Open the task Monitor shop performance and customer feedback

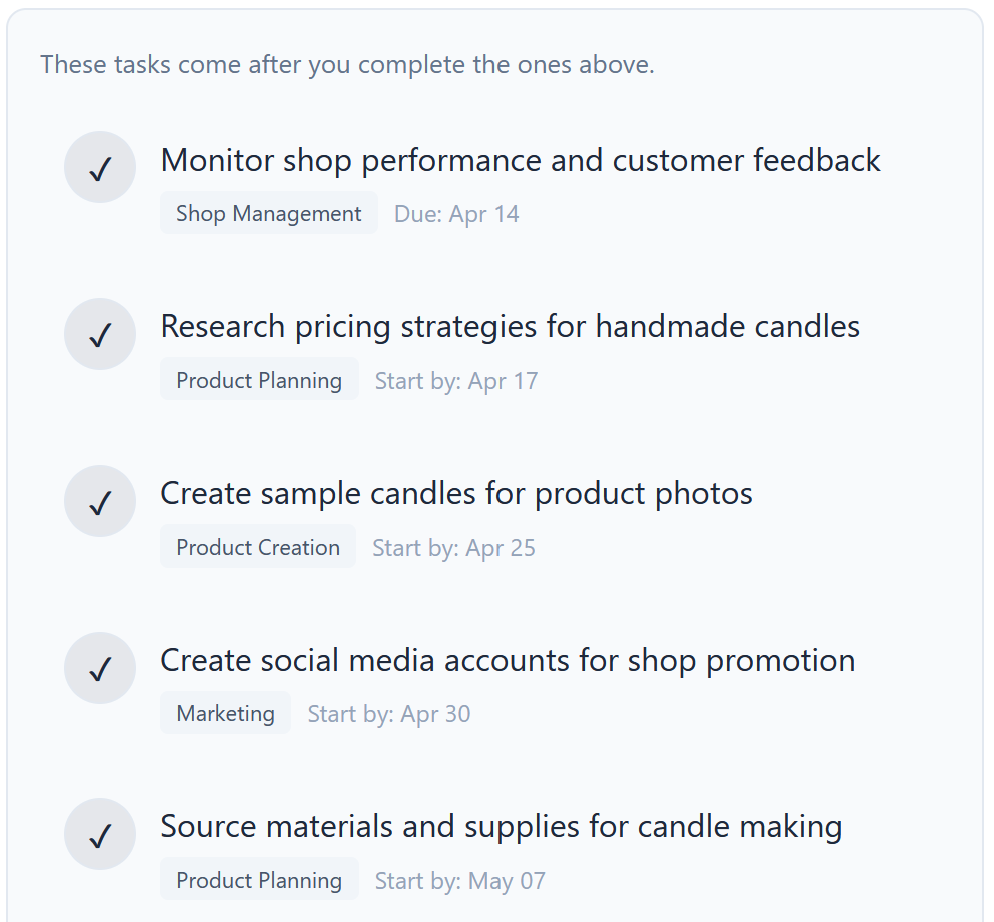521,160
